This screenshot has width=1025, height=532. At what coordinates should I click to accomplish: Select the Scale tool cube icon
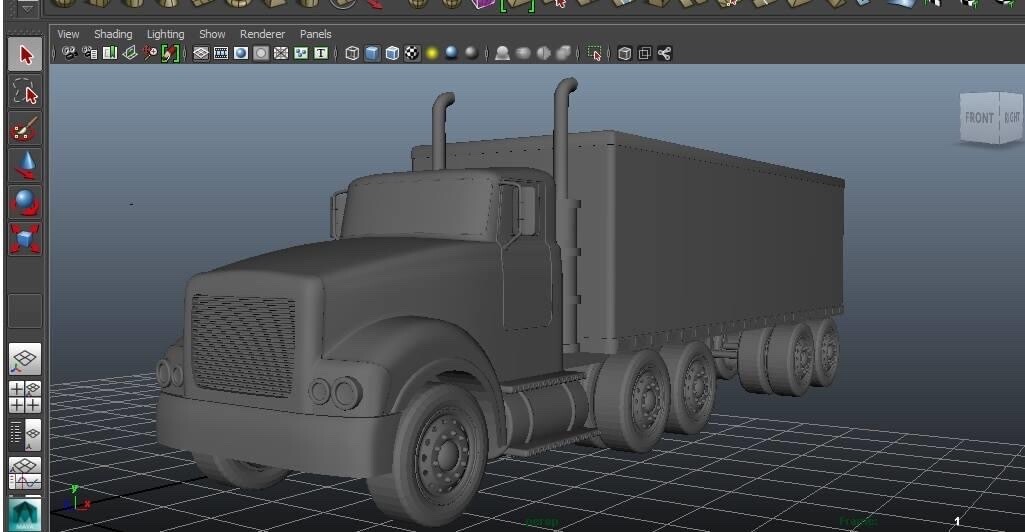click(x=25, y=238)
